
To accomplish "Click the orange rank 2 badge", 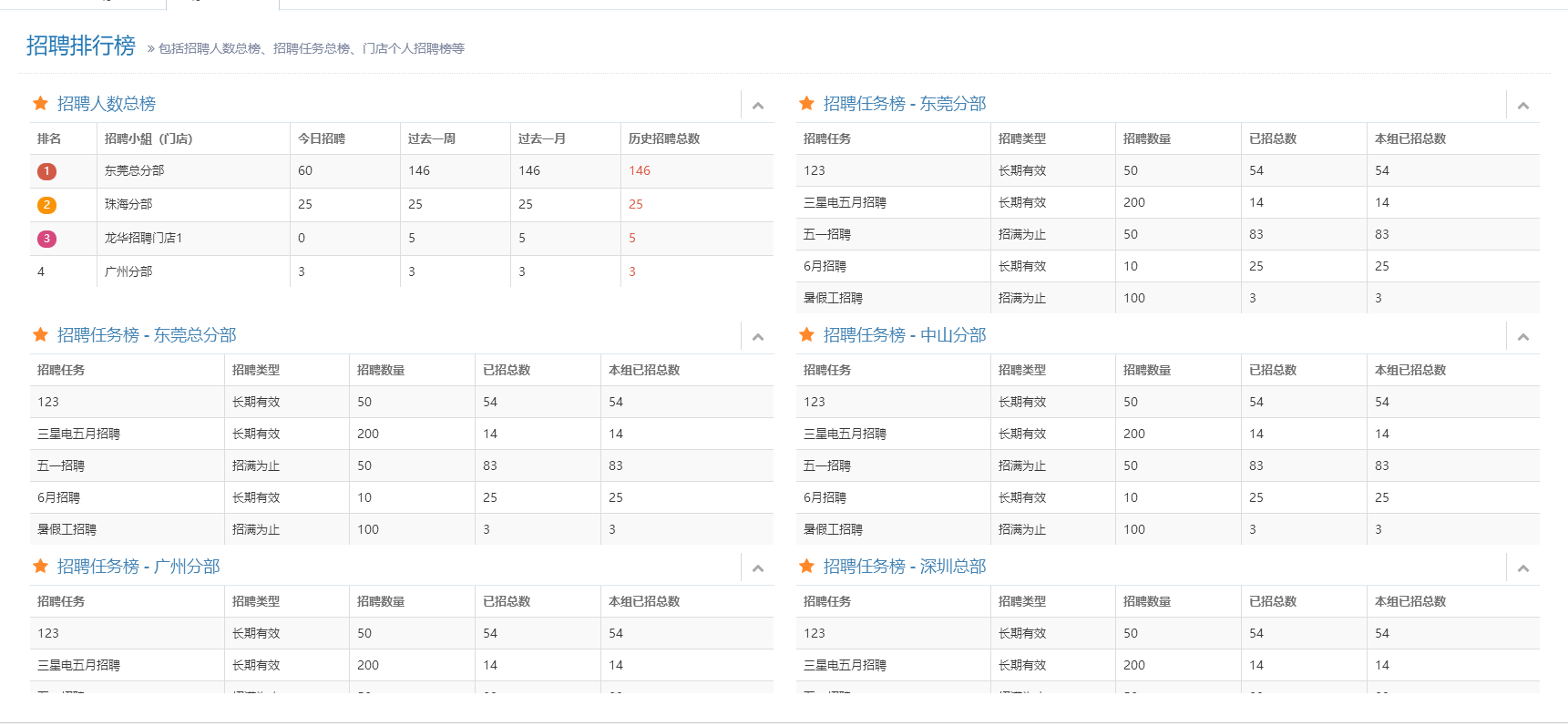I will coord(46,205).
